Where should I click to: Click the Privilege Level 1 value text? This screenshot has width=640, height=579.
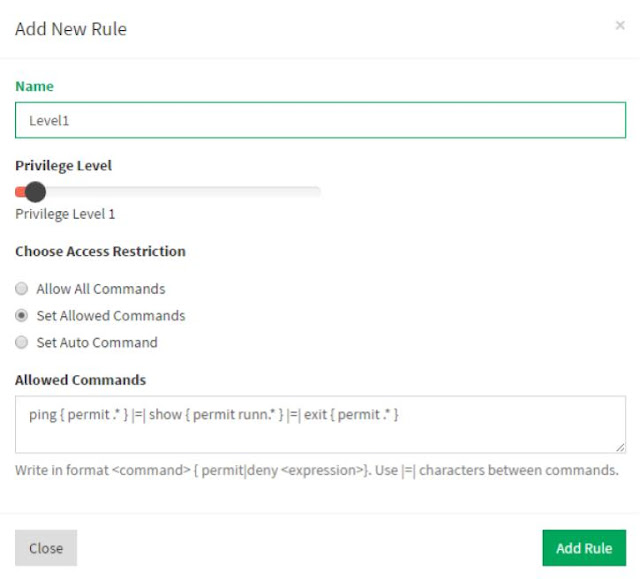65,214
